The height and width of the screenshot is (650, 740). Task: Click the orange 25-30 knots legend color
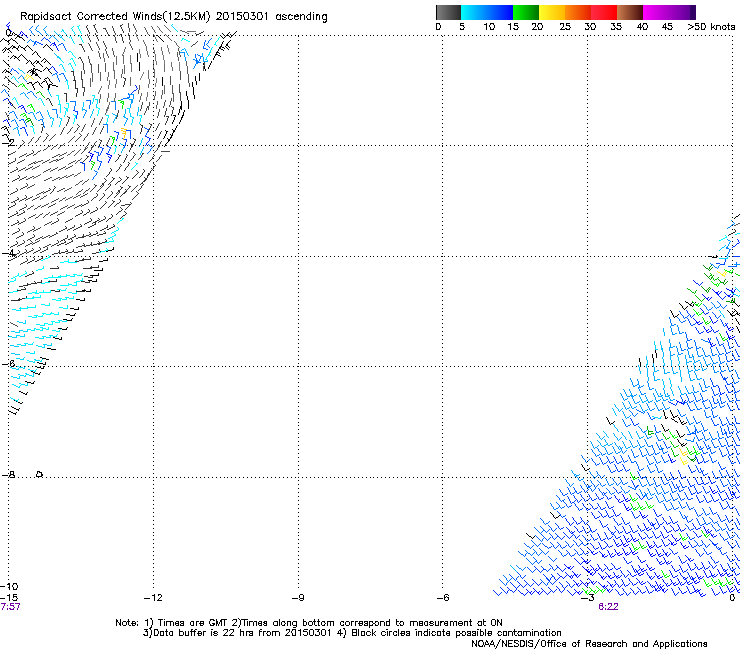point(578,12)
